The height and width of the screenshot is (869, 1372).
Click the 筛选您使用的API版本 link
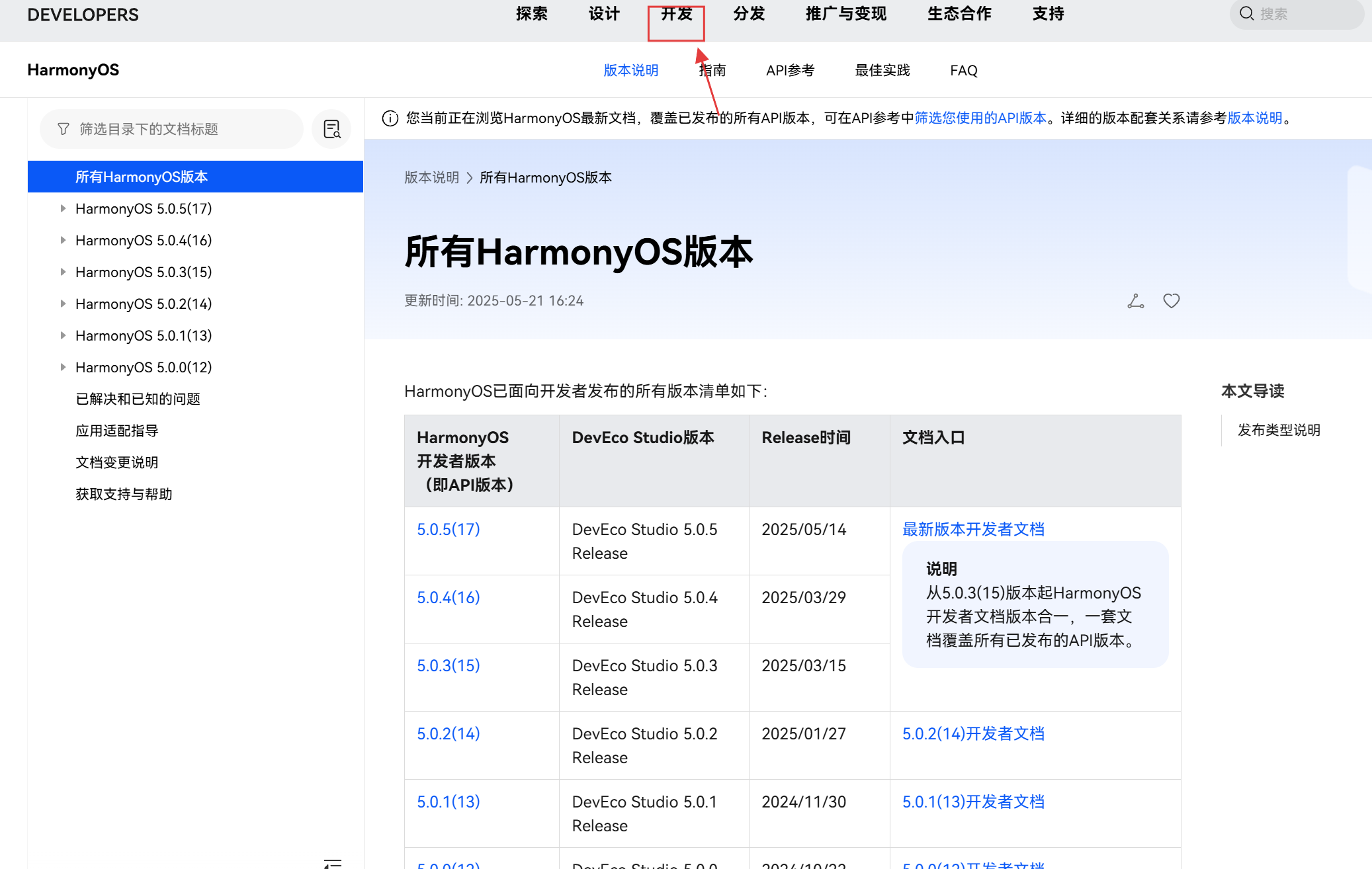[980, 118]
